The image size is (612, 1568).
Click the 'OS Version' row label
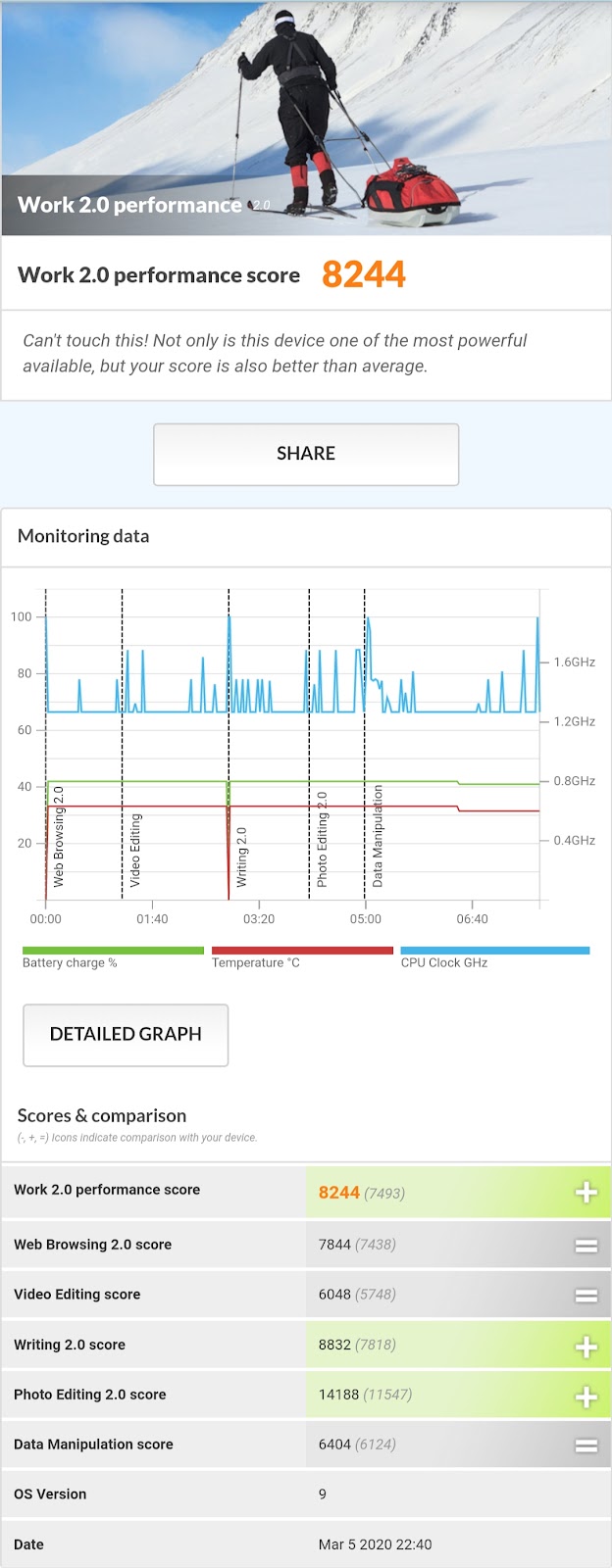pyautogui.click(x=50, y=1494)
